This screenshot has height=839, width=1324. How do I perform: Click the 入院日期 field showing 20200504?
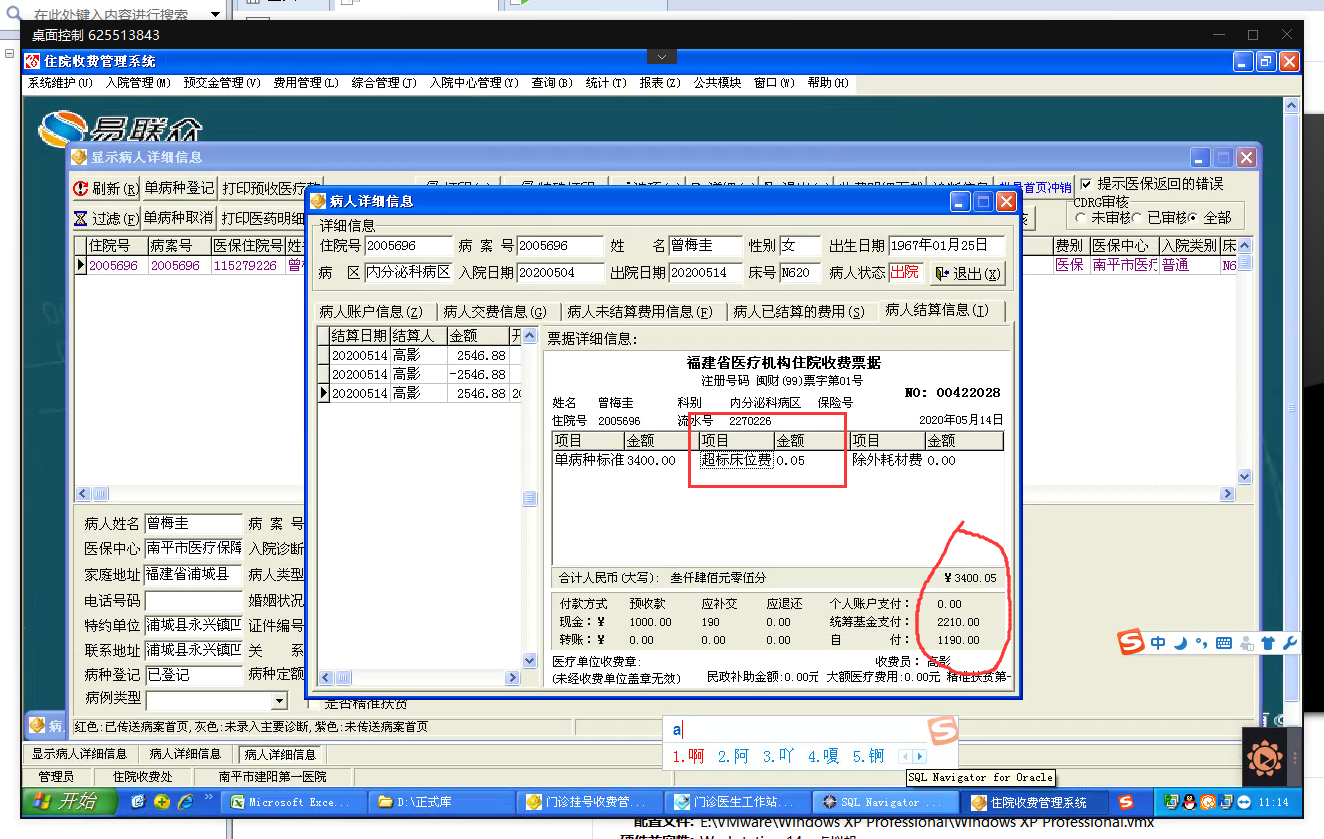coord(560,272)
